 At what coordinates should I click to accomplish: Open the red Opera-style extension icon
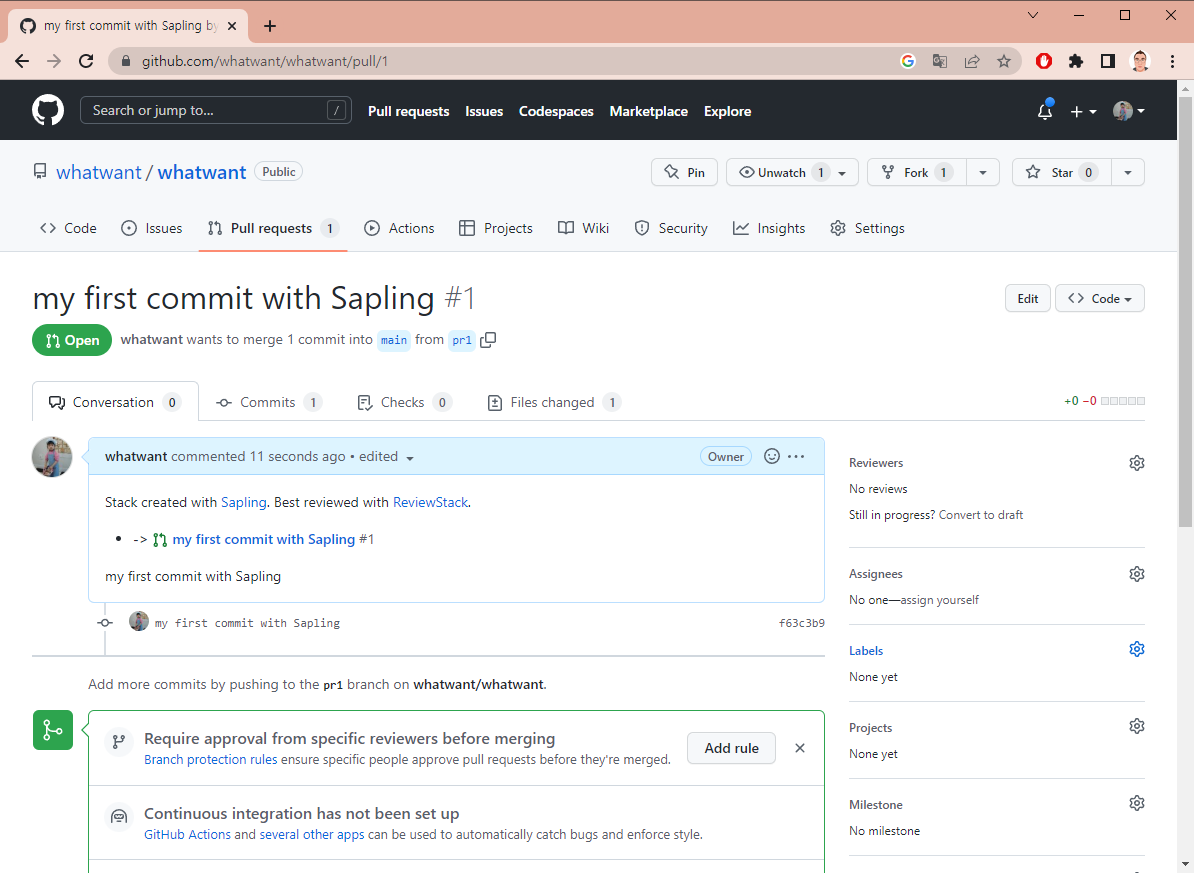(1044, 61)
